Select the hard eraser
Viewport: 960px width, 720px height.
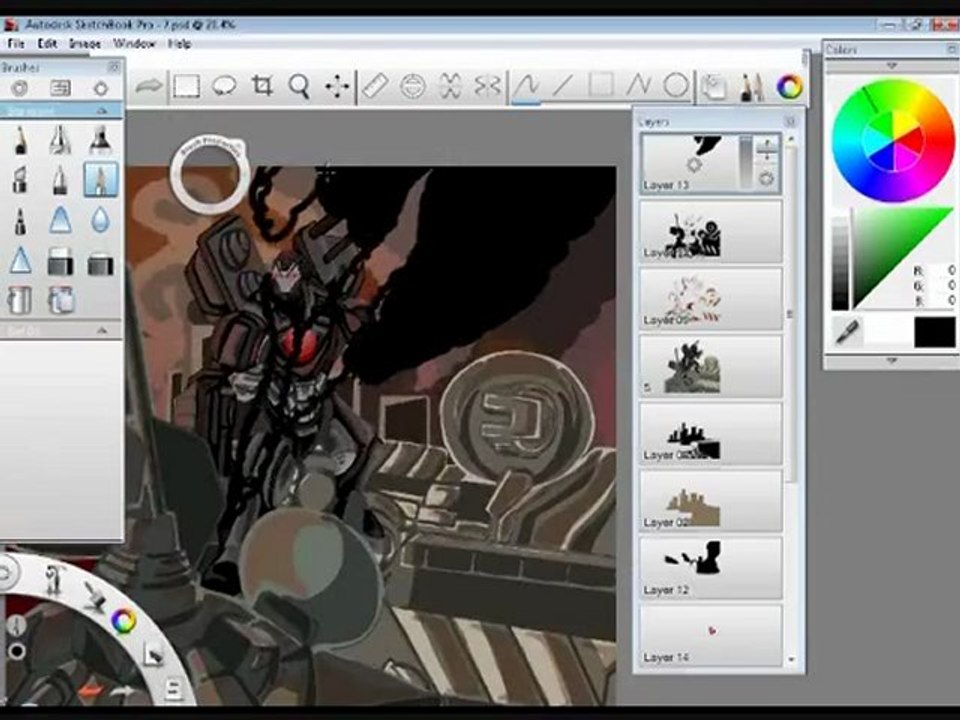tap(60, 262)
